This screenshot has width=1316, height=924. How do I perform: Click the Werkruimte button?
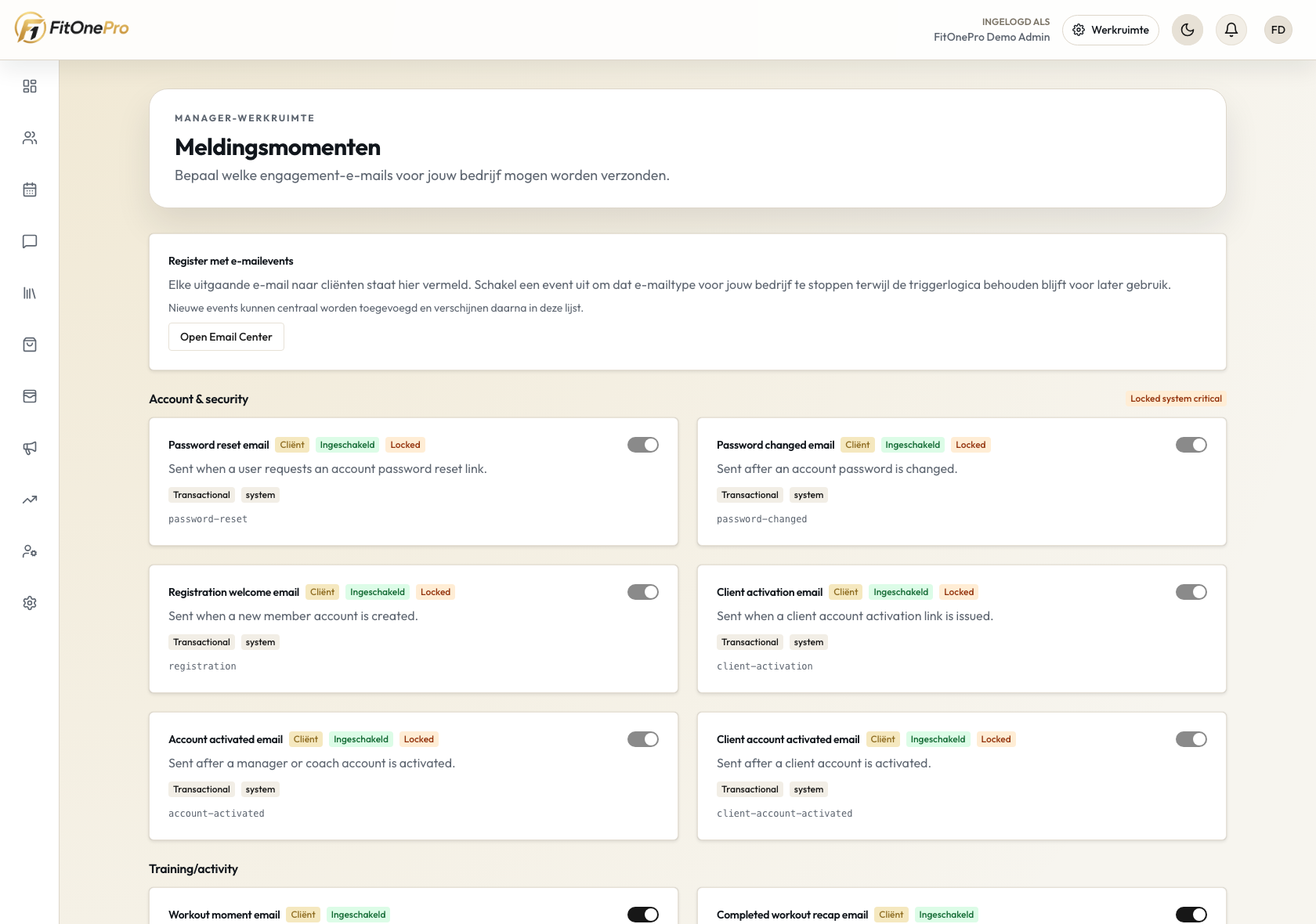1111,30
